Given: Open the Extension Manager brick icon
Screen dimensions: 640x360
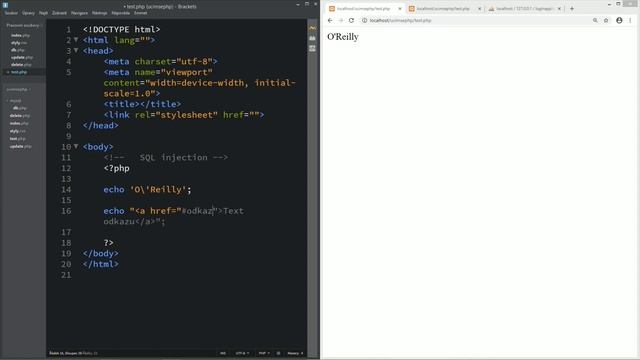Looking at the screenshot, I should (312, 38).
